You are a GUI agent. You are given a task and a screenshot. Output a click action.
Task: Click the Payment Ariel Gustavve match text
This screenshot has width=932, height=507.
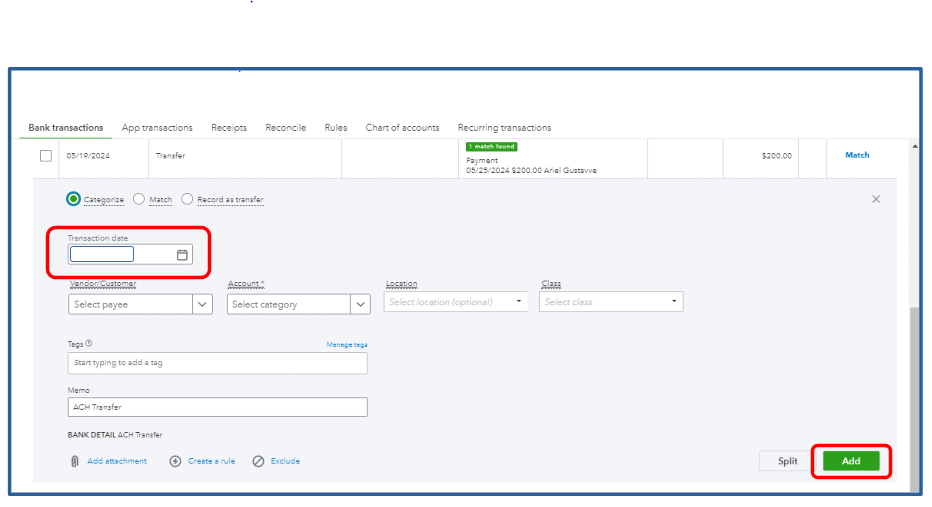(x=531, y=165)
